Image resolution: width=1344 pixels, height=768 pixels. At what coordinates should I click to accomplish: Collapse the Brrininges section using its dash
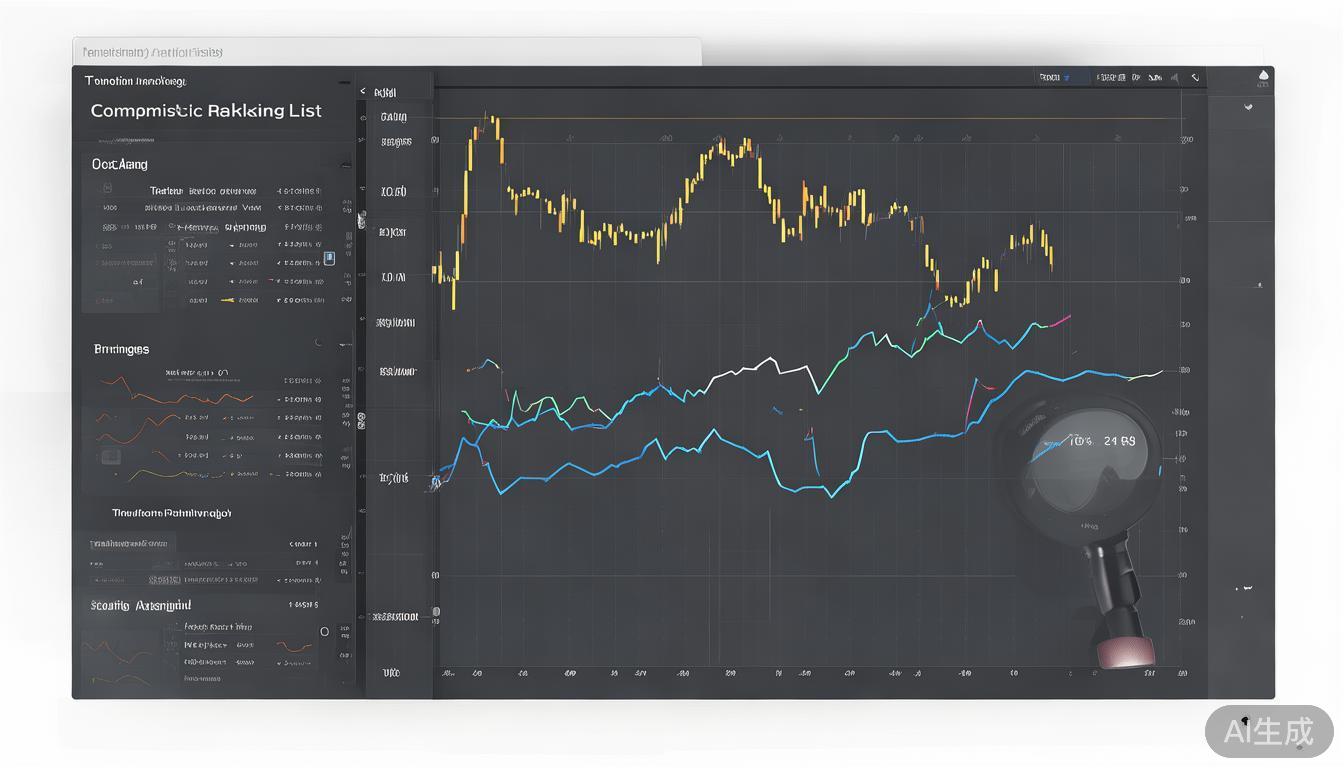click(x=345, y=345)
